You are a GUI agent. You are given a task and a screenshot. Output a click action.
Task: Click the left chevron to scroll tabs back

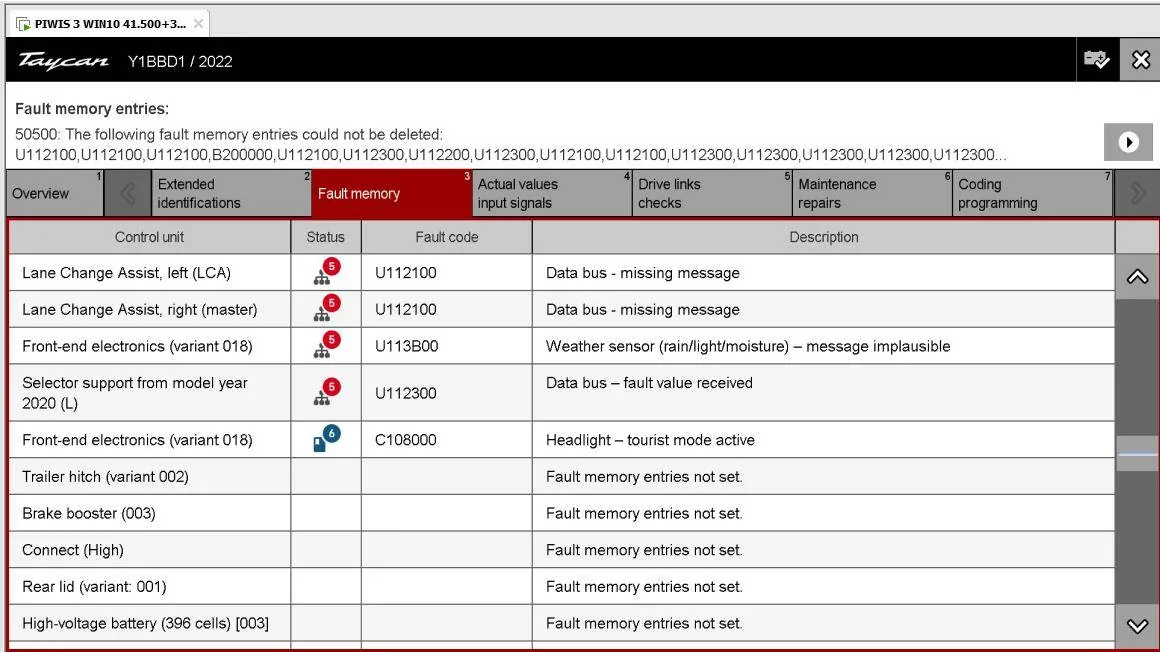tap(127, 193)
